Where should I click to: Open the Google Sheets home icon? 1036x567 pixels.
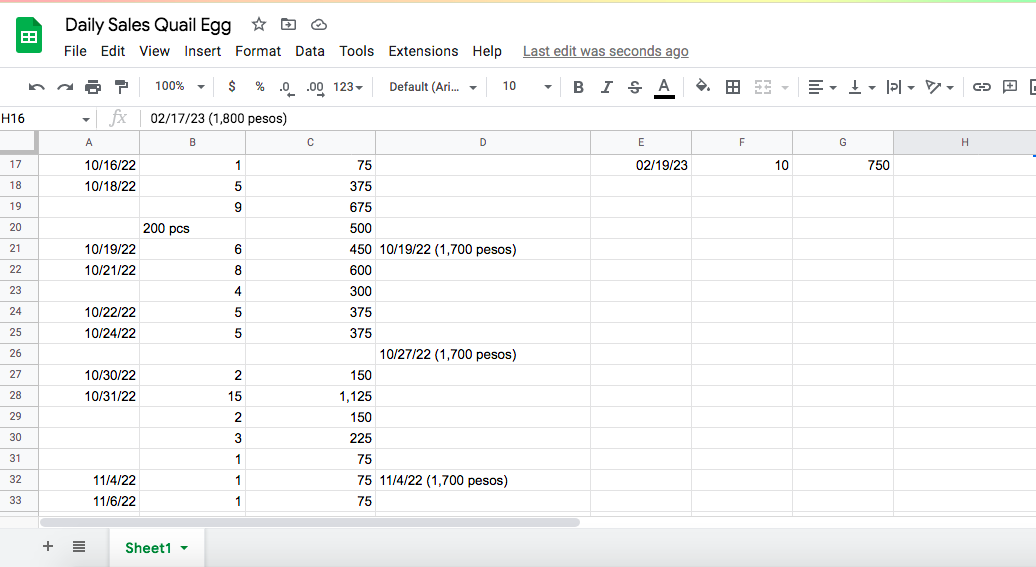pyautogui.click(x=28, y=36)
